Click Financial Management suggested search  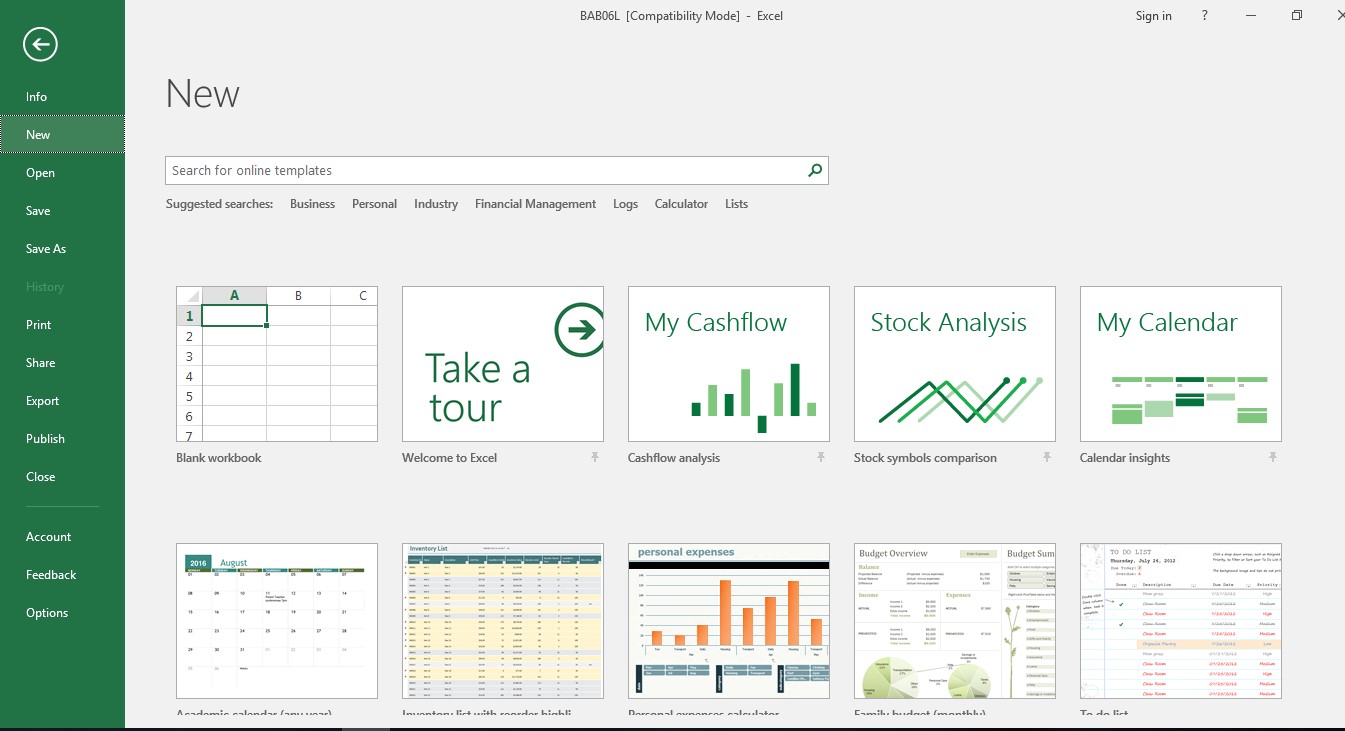tap(535, 204)
